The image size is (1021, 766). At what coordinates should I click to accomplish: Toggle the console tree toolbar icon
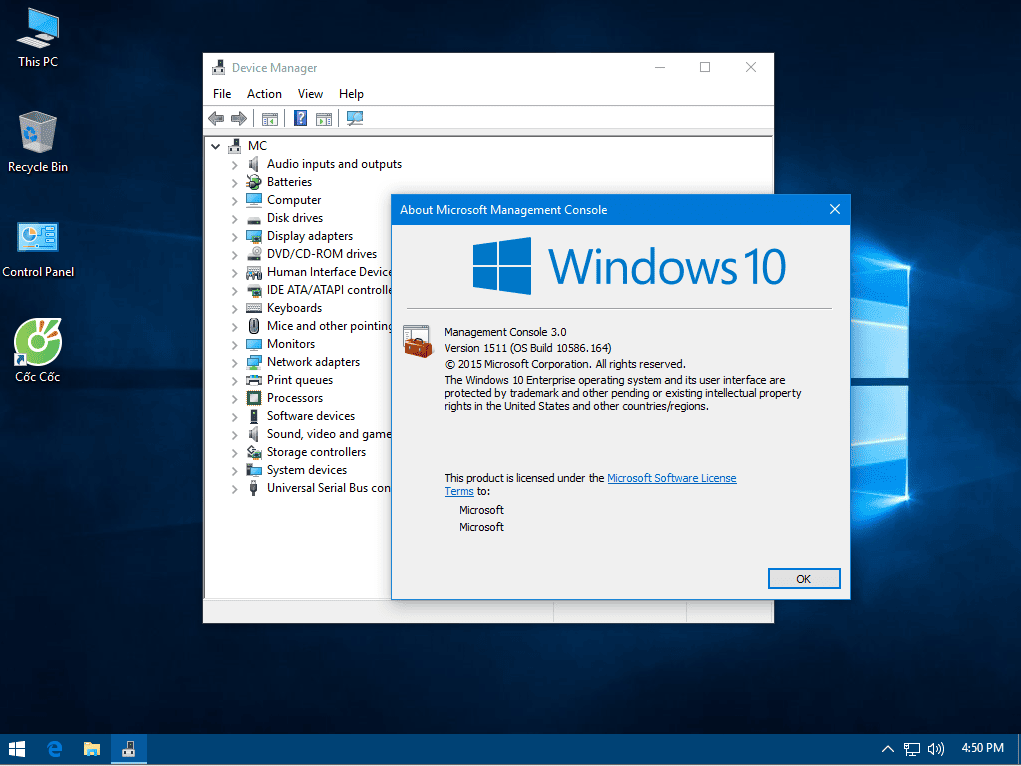pyautogui.click(x=270, y=119)
